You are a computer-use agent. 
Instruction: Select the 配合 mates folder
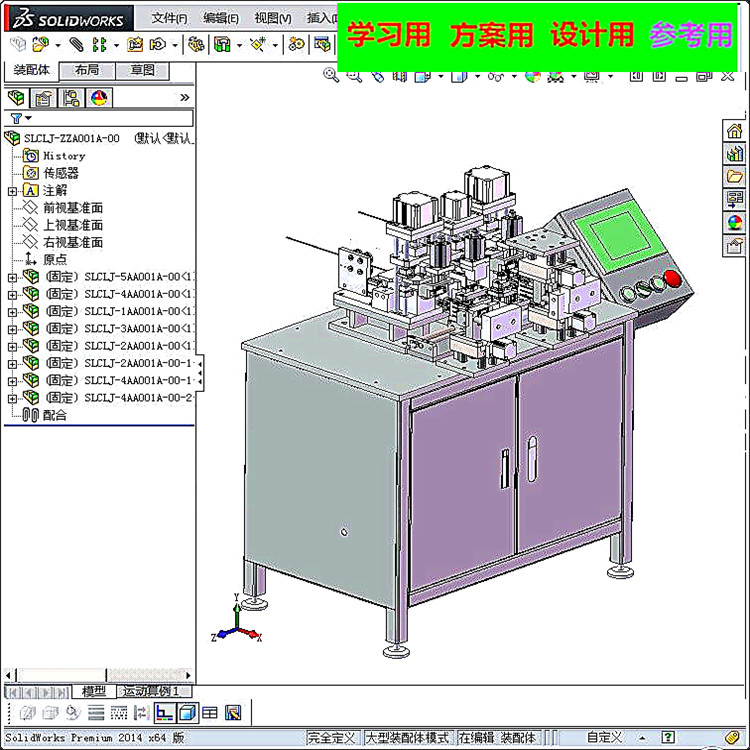pyautogui.click(x=55, y=415)
